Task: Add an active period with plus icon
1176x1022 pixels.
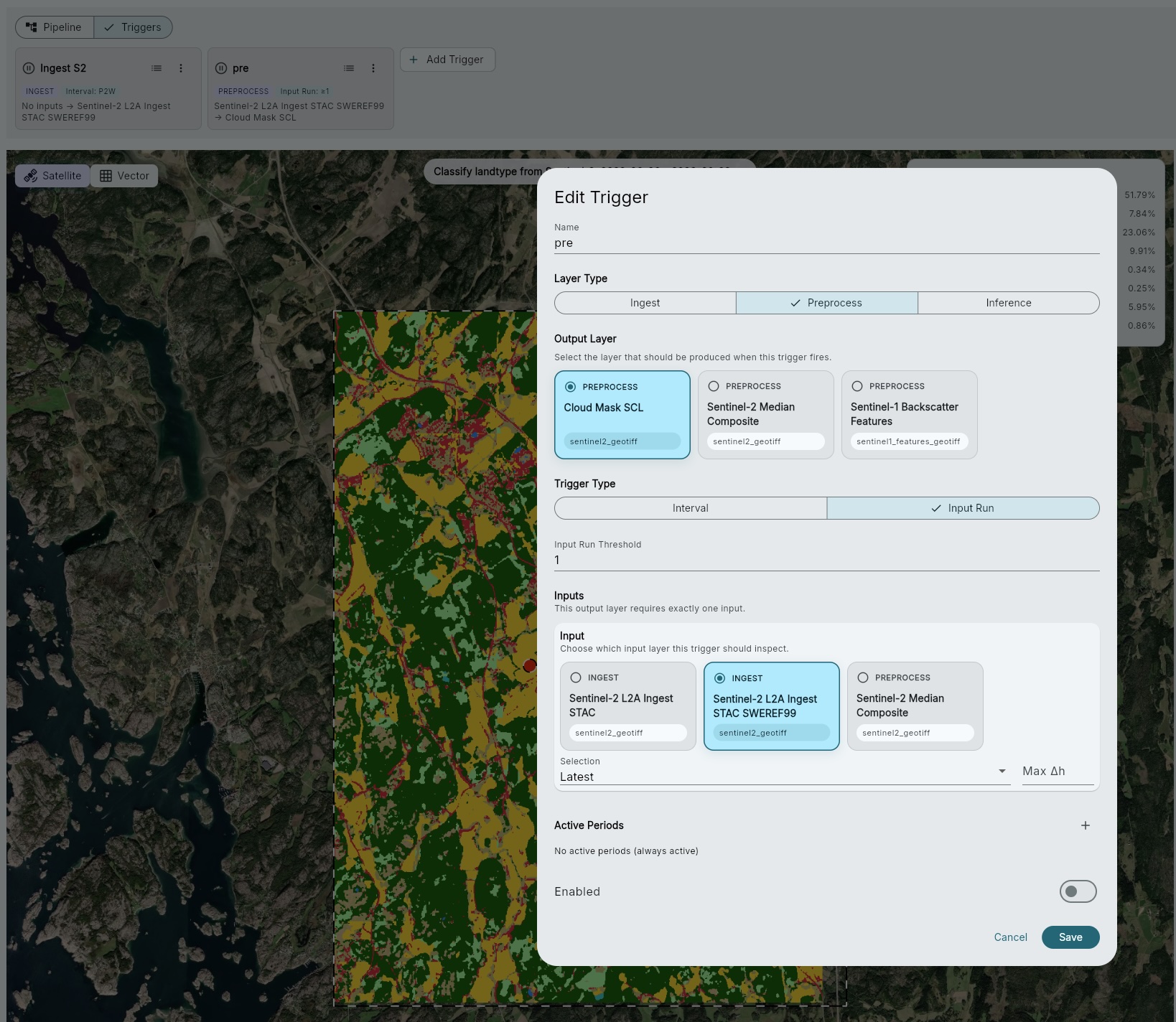Action: coord(1085,825)
